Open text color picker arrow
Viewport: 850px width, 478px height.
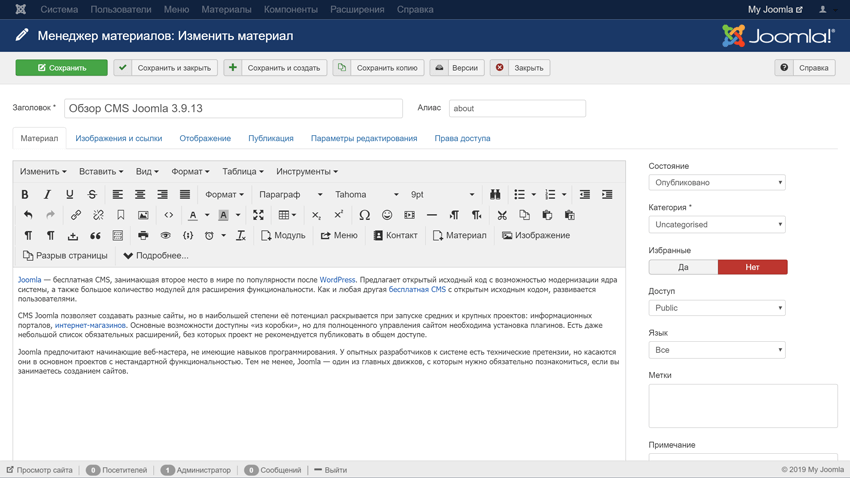tap(207, 215)
